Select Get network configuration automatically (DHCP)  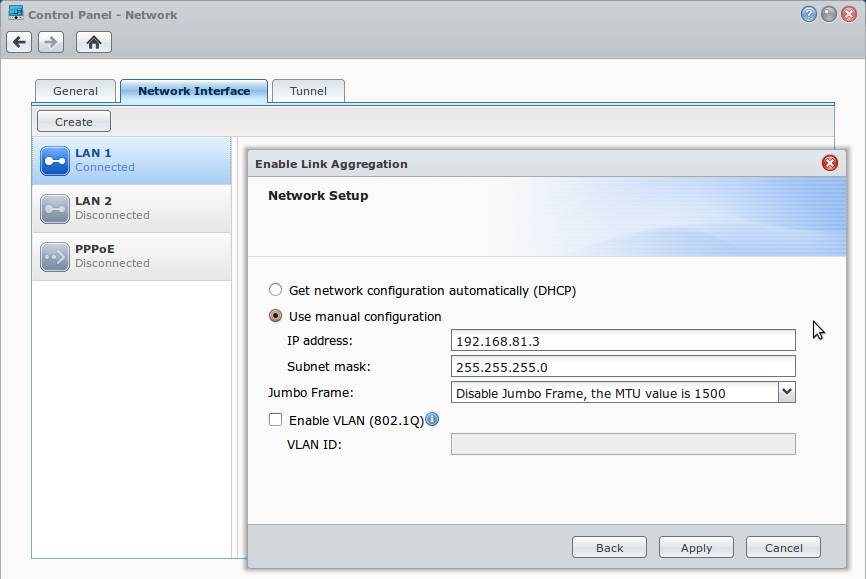coord(275,290)
